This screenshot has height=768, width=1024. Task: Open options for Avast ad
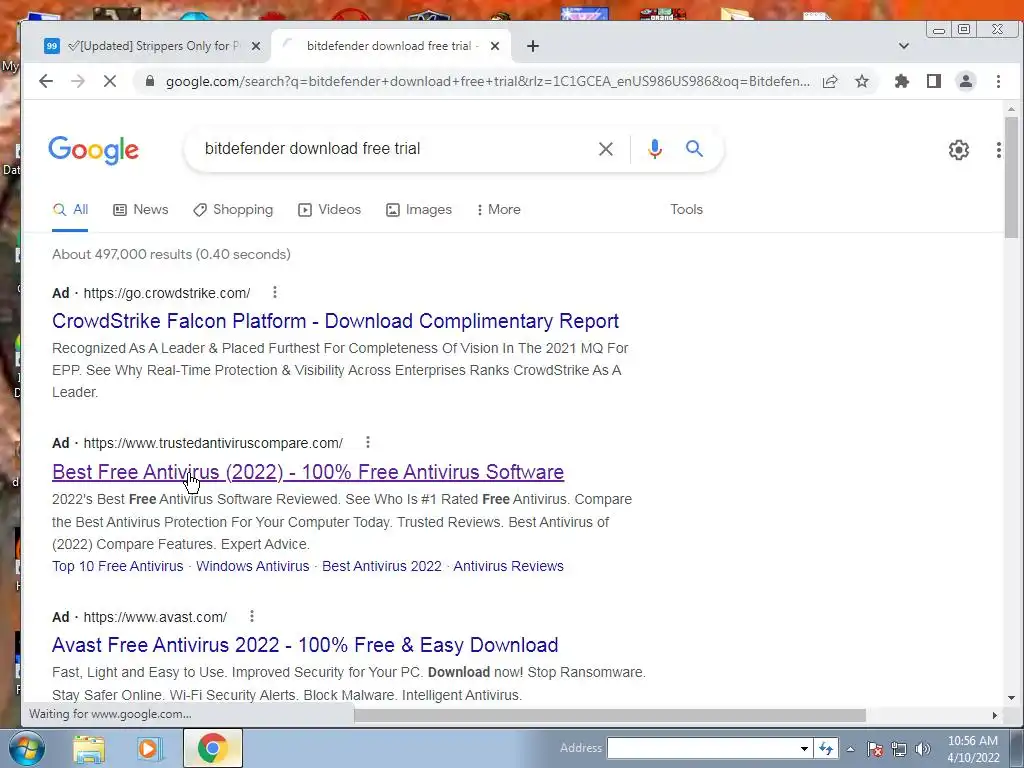[251, 616]
